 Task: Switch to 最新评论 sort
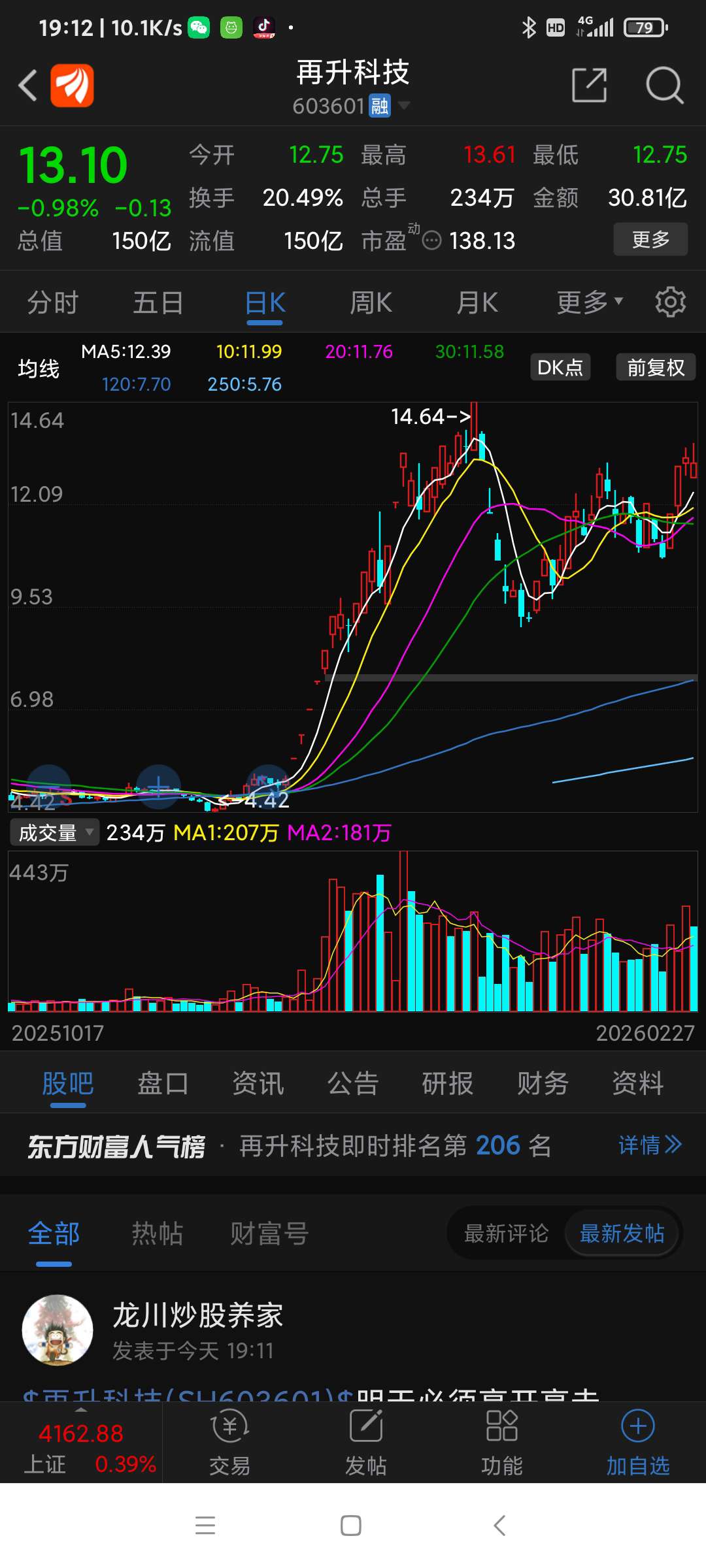(x=506, y=1233)
